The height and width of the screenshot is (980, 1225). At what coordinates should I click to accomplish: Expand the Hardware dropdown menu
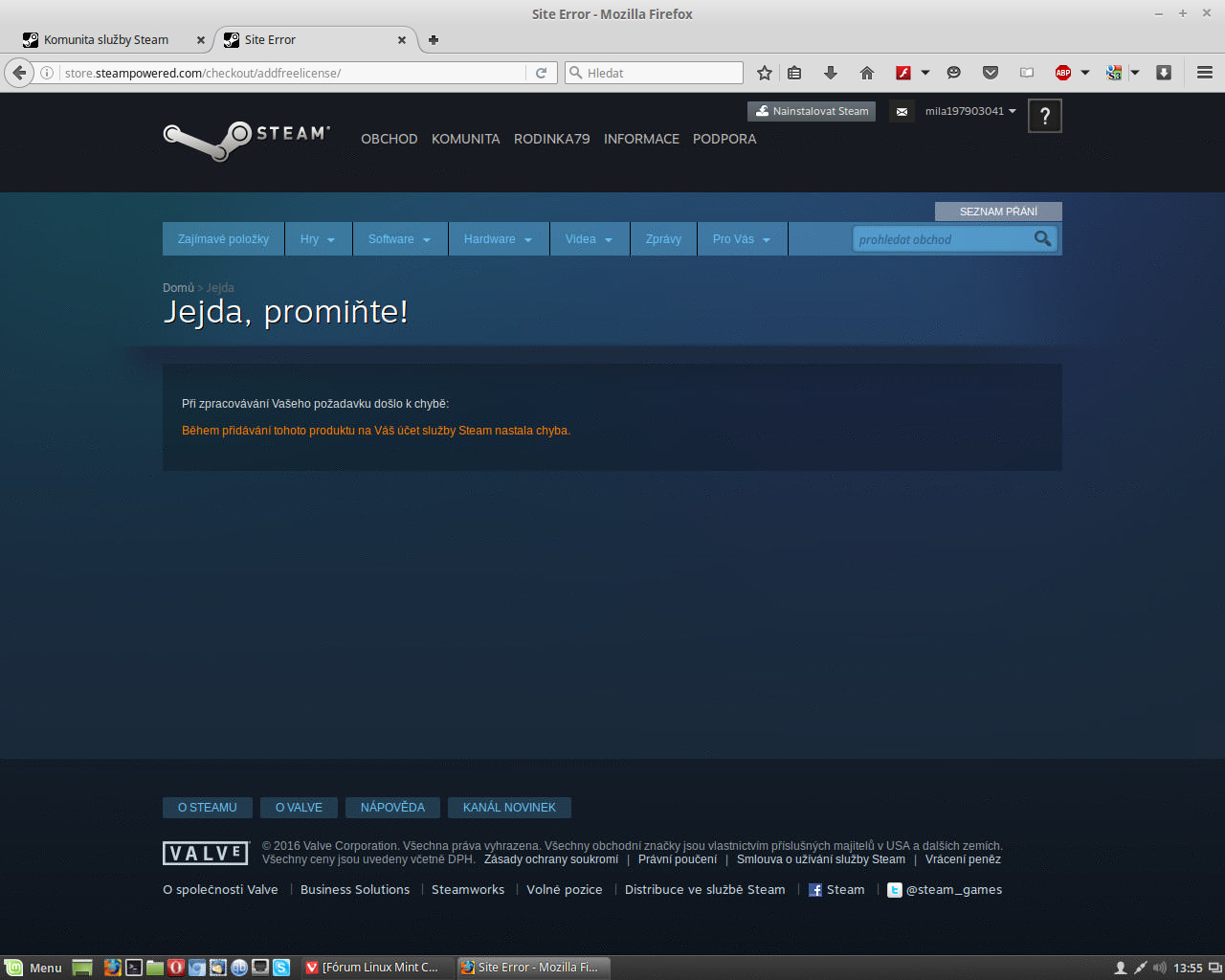pyautogui.click(x=498, y=239)
